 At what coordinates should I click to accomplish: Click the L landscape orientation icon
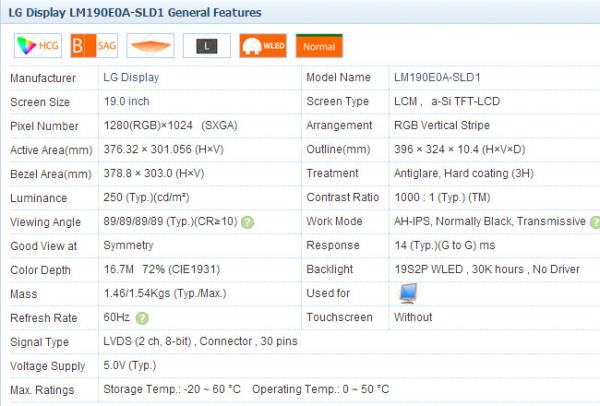pos(207,46)
